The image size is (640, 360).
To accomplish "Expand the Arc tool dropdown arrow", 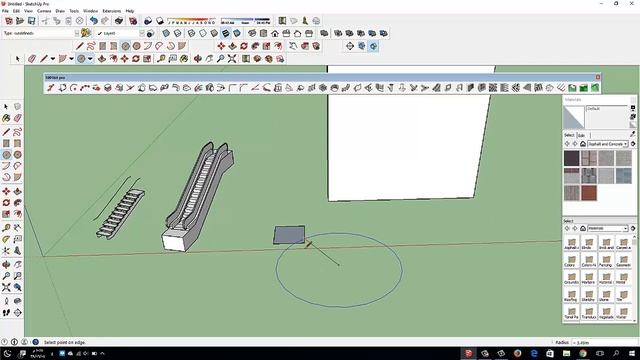I will [71, 59].
